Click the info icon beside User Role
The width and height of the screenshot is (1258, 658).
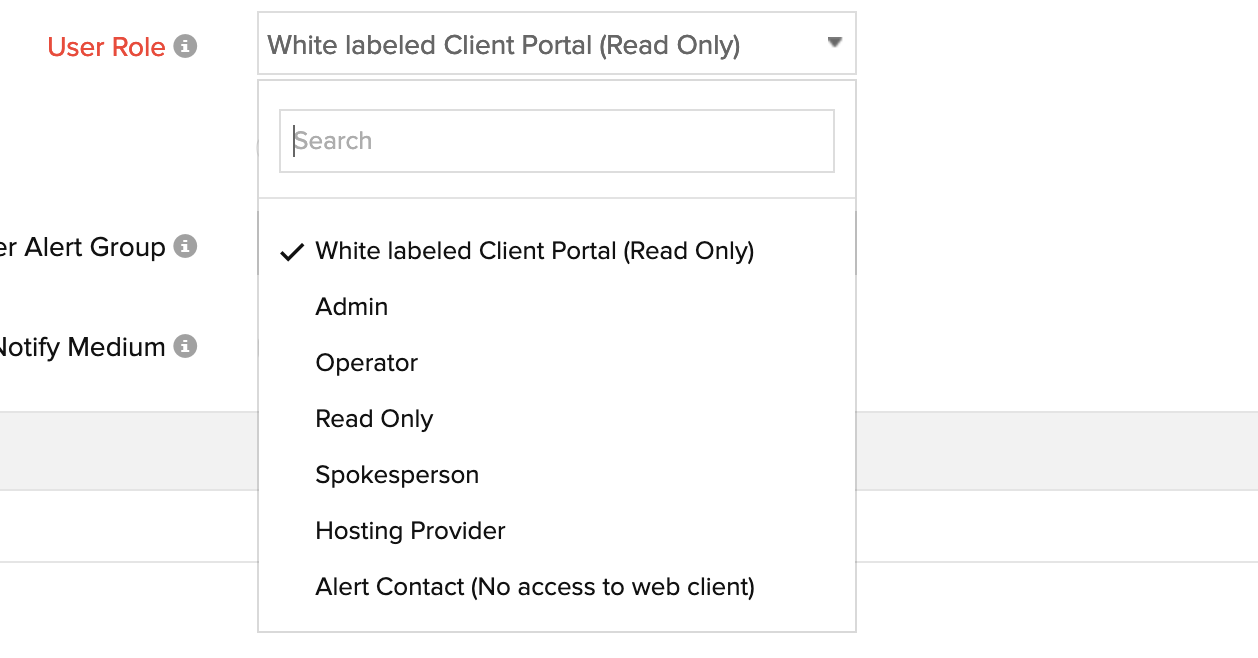[185, 46]
